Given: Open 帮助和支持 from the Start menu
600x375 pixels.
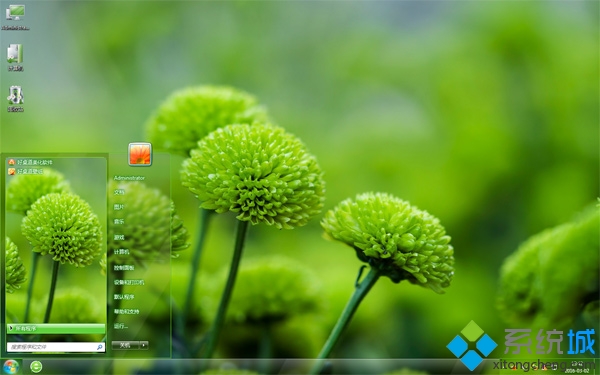Looking at the screenshot, I should point(126,311).
